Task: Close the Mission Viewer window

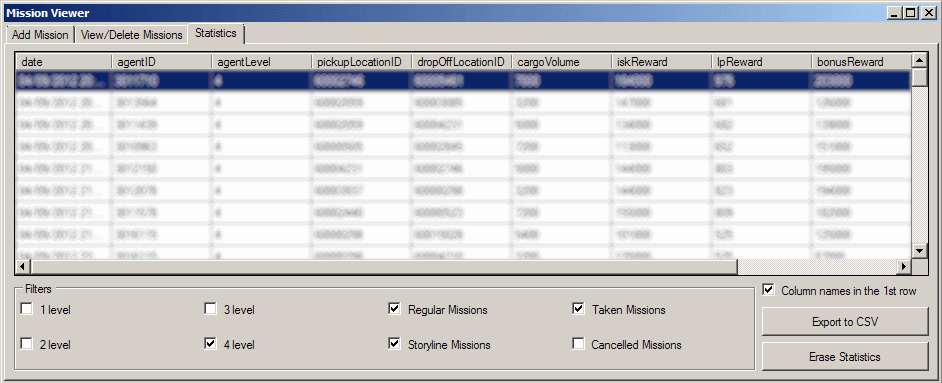Action: pyautogui.click(x=928, y=12)
